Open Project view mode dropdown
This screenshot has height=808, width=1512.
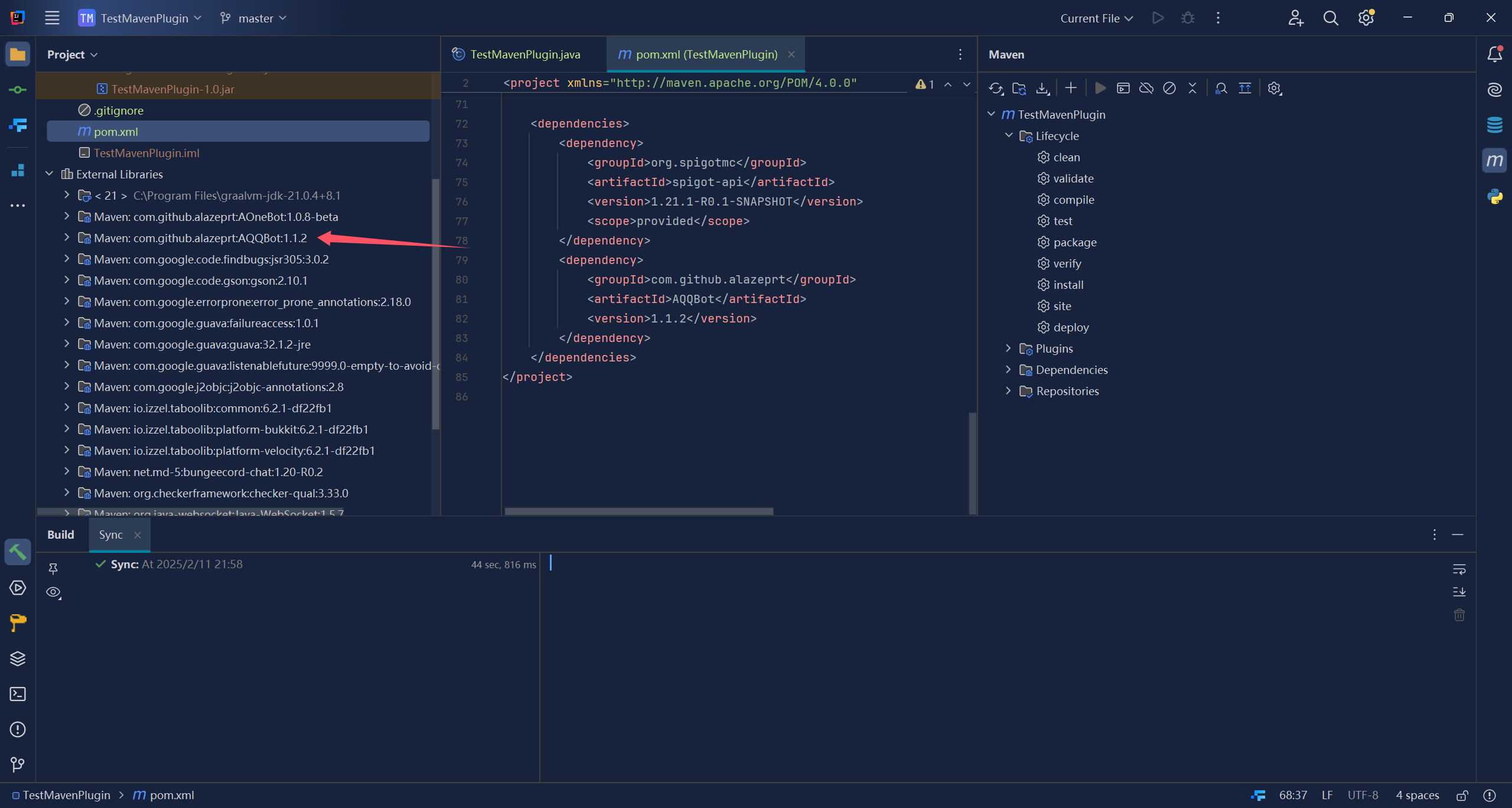[72, 54]
